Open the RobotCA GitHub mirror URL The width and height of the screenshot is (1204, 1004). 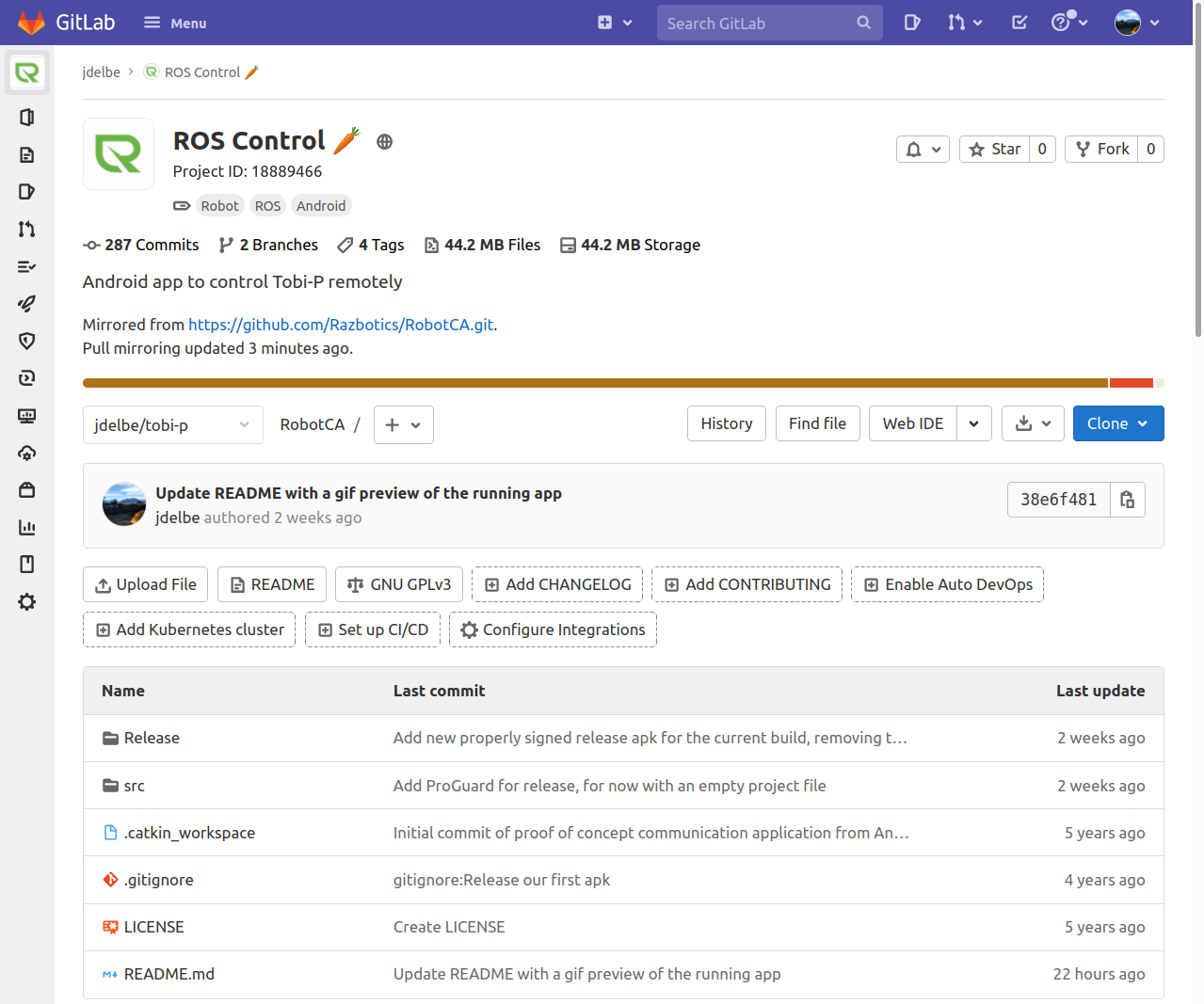coord(341,325)
